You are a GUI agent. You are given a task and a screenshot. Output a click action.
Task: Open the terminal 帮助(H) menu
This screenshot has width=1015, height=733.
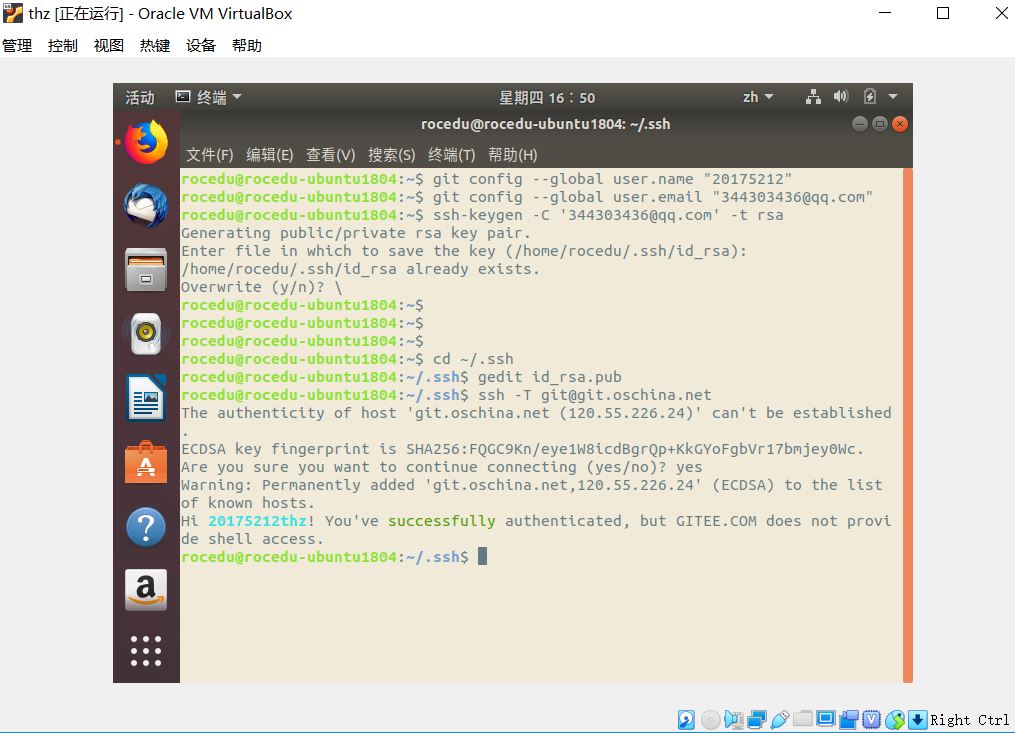tap(513, 155)
